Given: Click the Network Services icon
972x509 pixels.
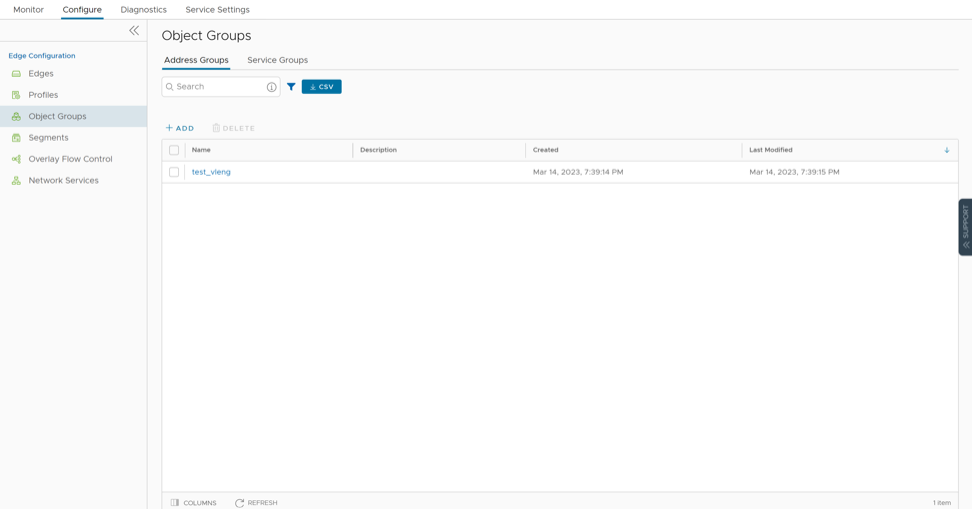Looking at the screenshot, I should (16, 181).
